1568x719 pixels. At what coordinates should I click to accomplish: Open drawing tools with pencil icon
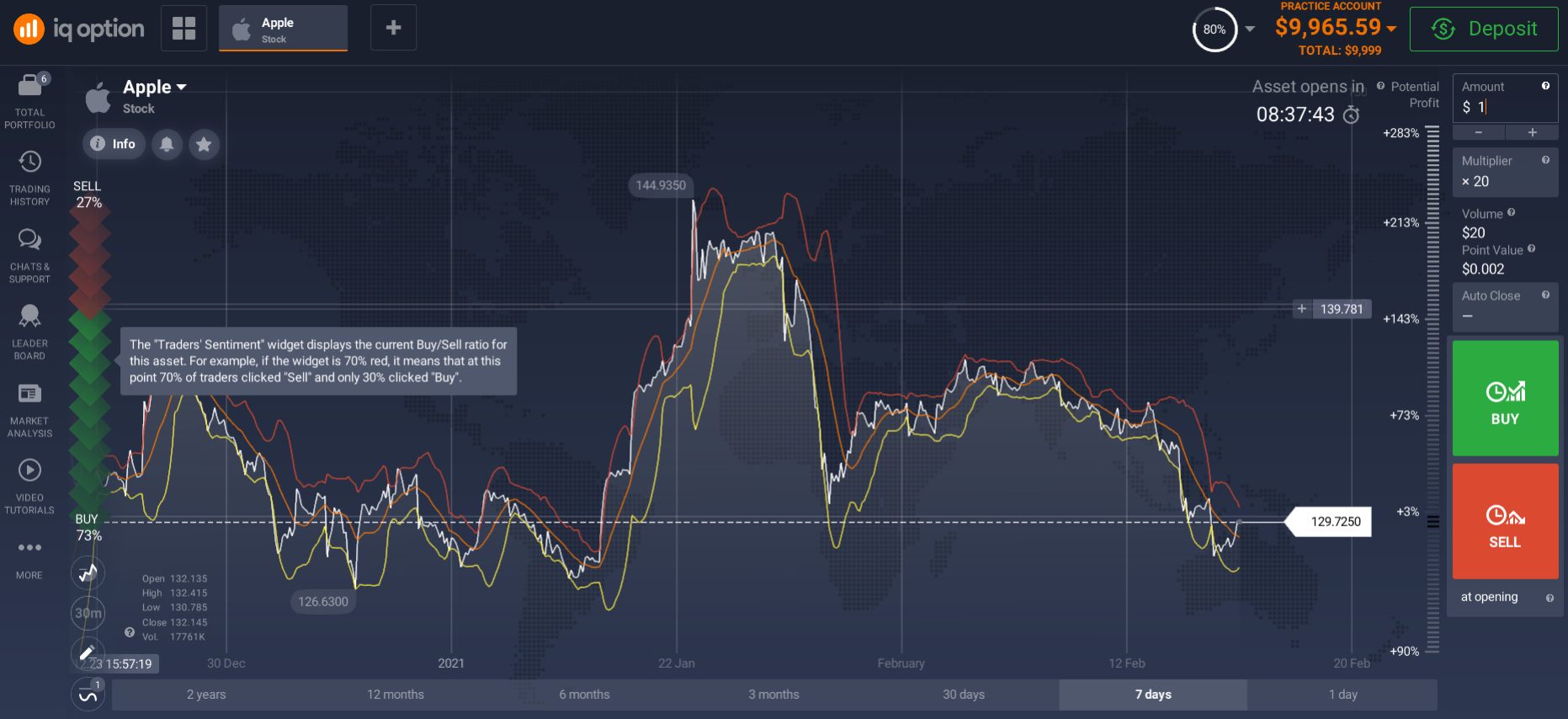pos(88,652)
